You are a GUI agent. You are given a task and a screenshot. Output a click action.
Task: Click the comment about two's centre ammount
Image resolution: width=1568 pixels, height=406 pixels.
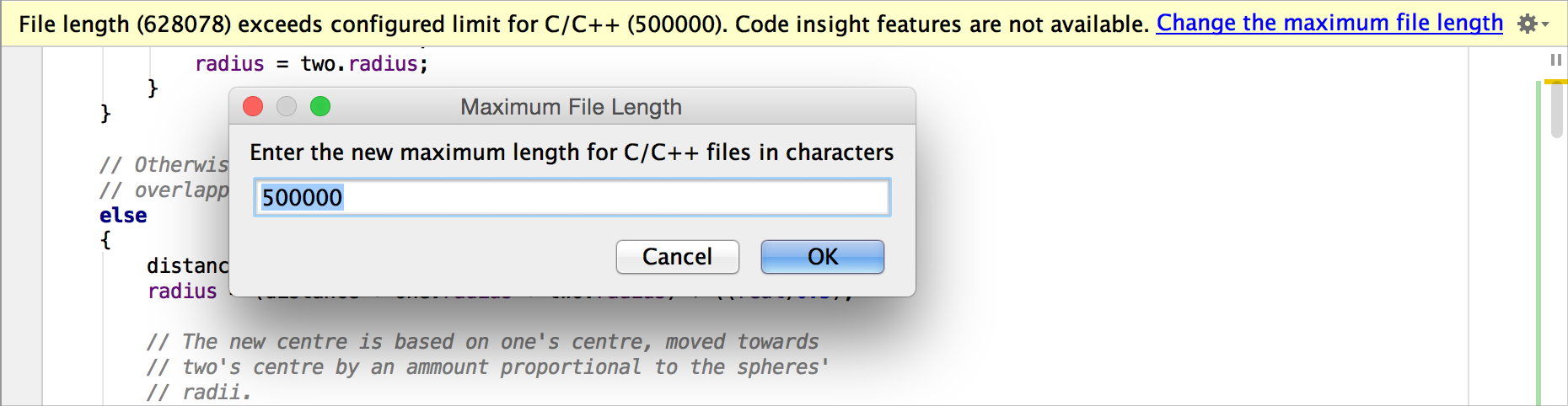coord(488,367)
